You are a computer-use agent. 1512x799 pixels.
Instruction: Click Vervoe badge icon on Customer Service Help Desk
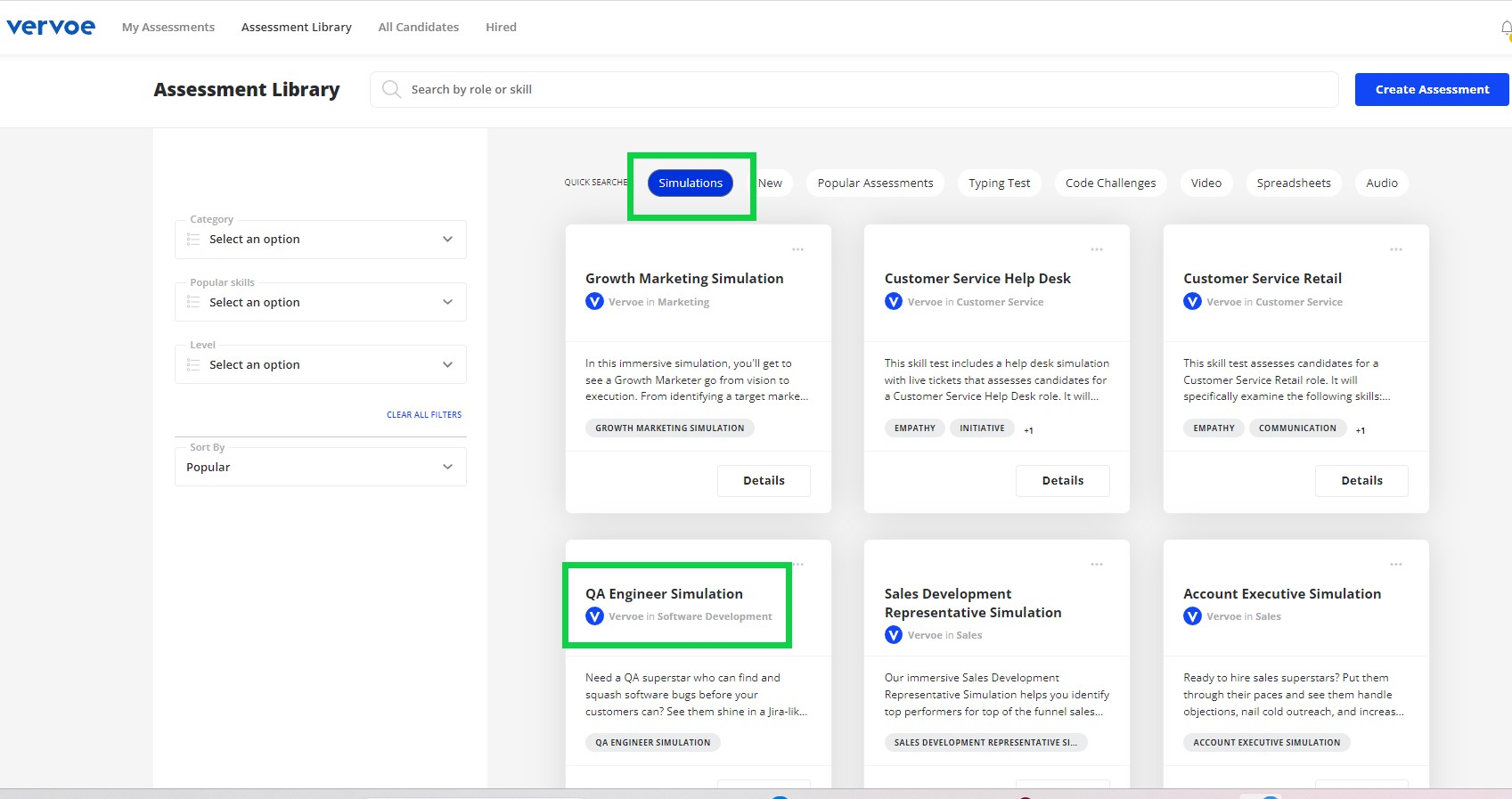[894, 302]
